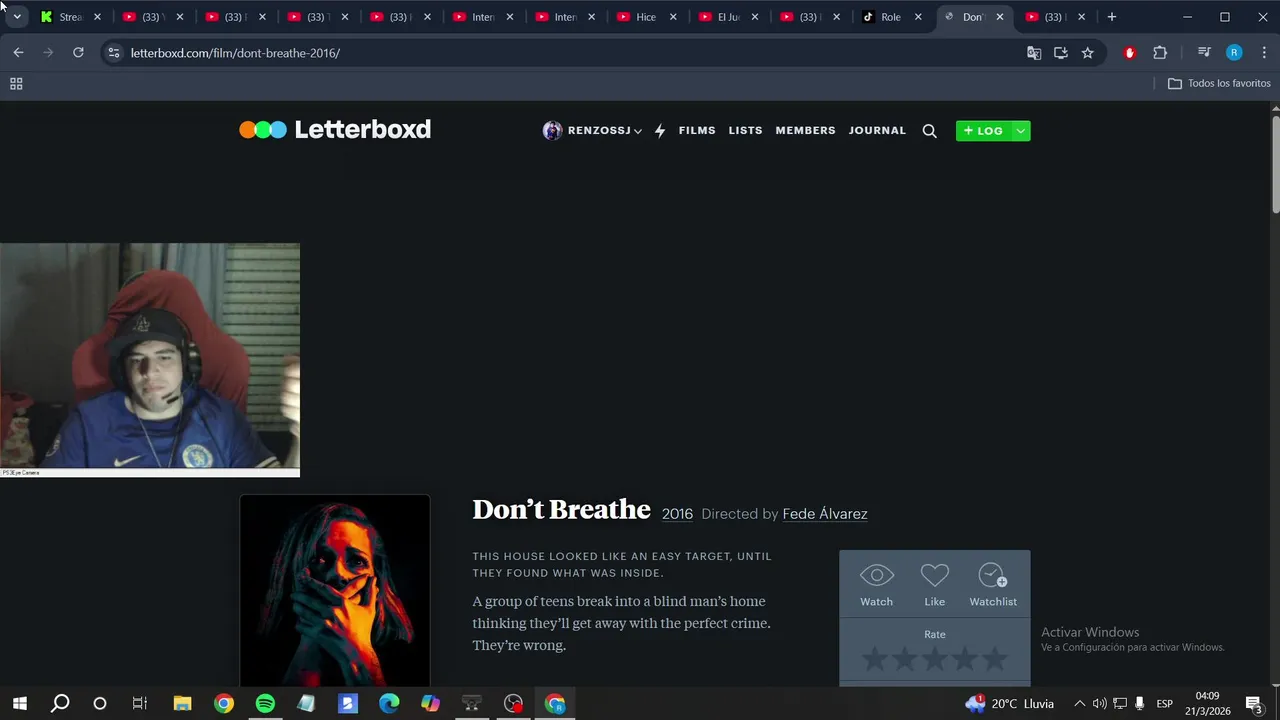Viewport: 1280px width, 720px height.
Task: Click the green LOG button
Action: (984, 131)
